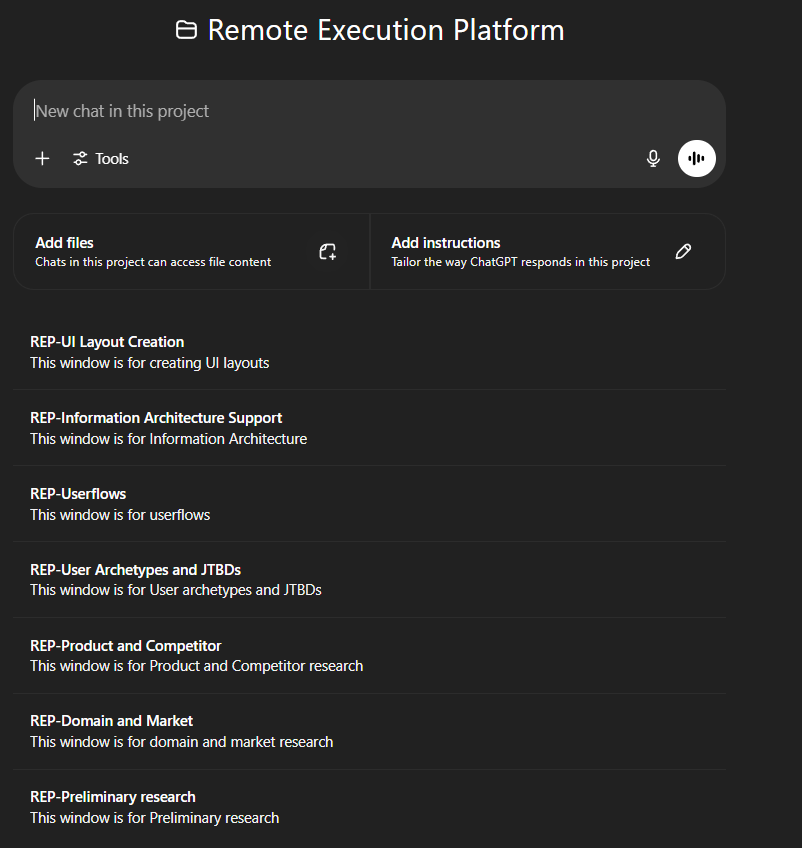Click 'This window is for User archetypes and JTBDs'
Image resolution: width=802 pixels, height=848 pixels.
[176, 590]
